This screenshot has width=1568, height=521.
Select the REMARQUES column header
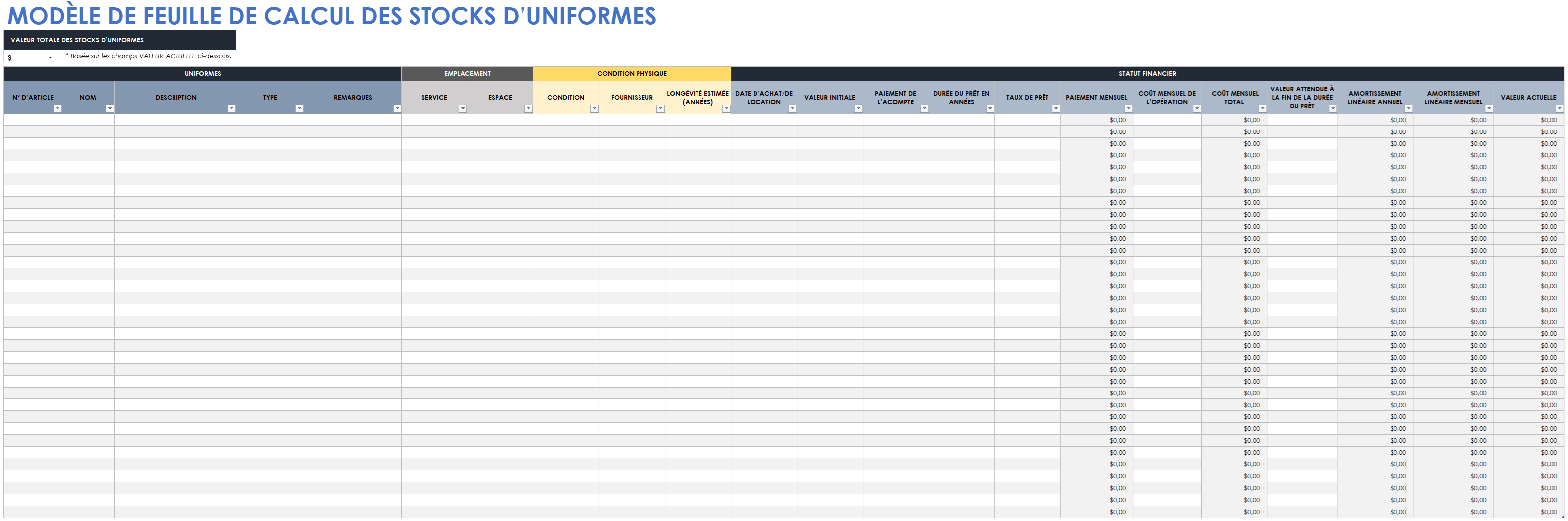pos(353,97)
